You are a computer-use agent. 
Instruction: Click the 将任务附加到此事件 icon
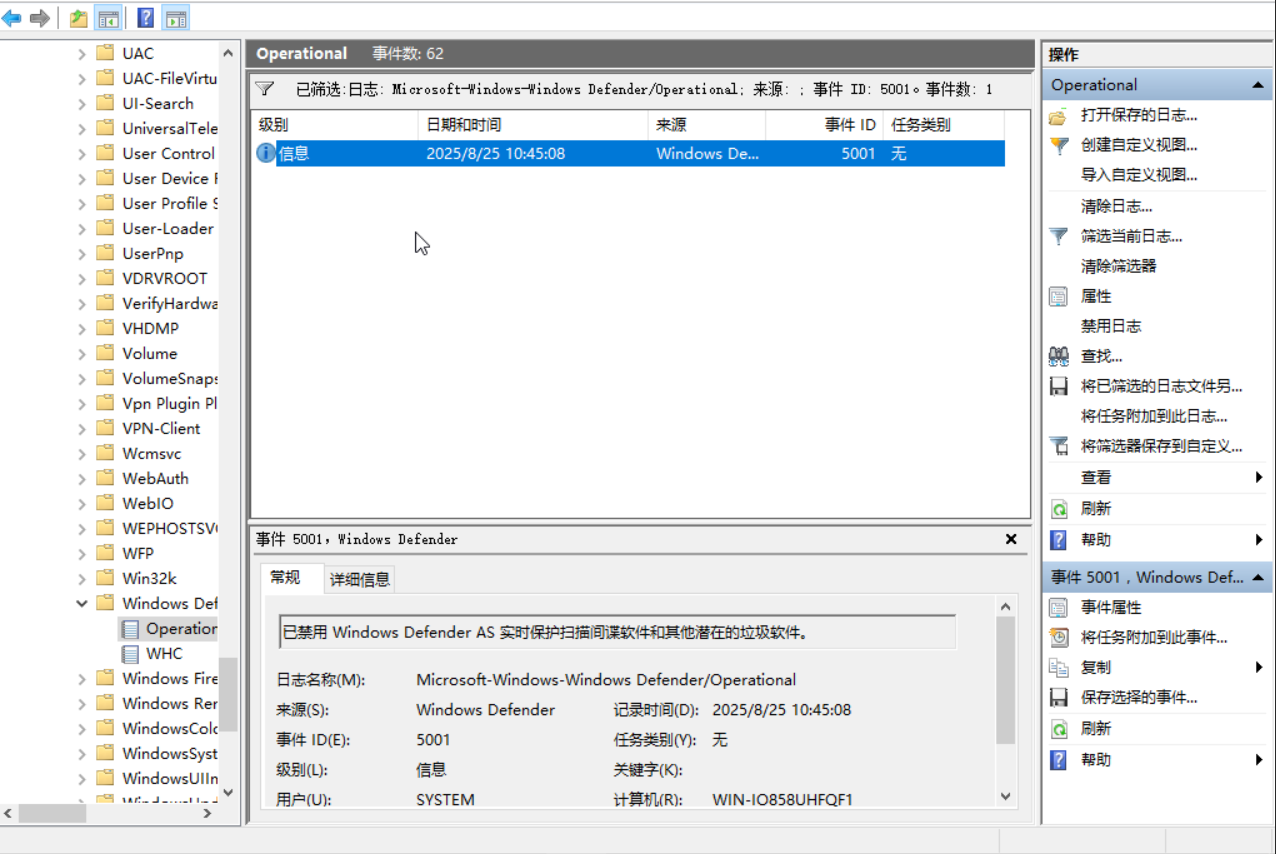point(1058,638)
